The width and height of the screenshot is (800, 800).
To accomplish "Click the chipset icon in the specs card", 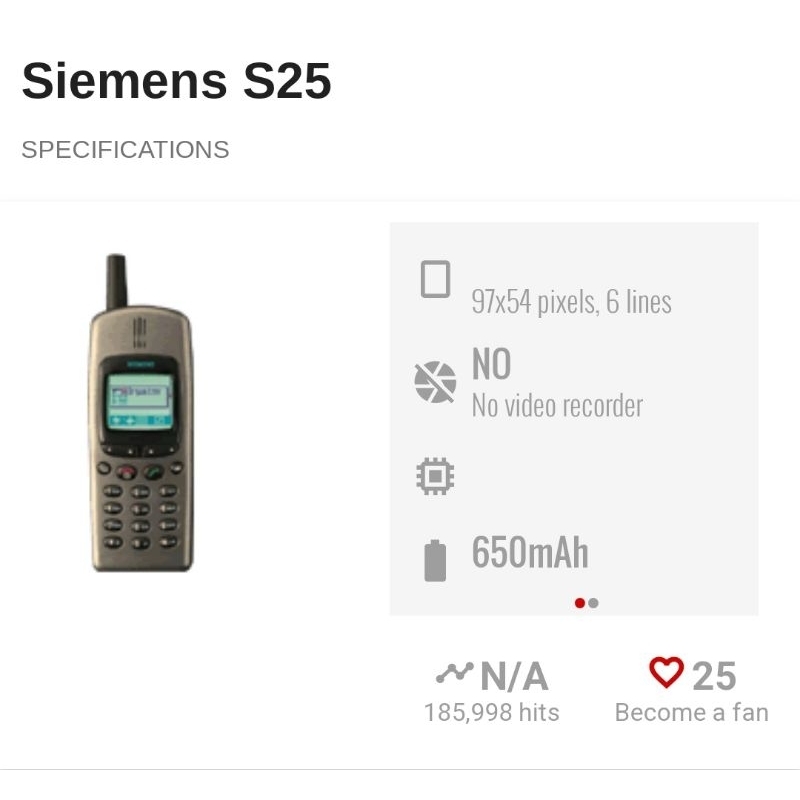I will pyautogui.click(x=435, y=475).
